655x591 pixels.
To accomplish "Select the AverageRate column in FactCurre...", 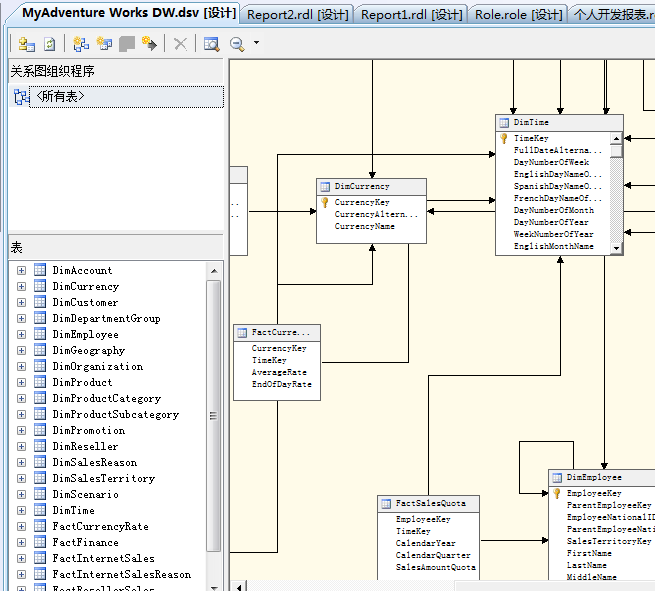I will tap(279, 373).
